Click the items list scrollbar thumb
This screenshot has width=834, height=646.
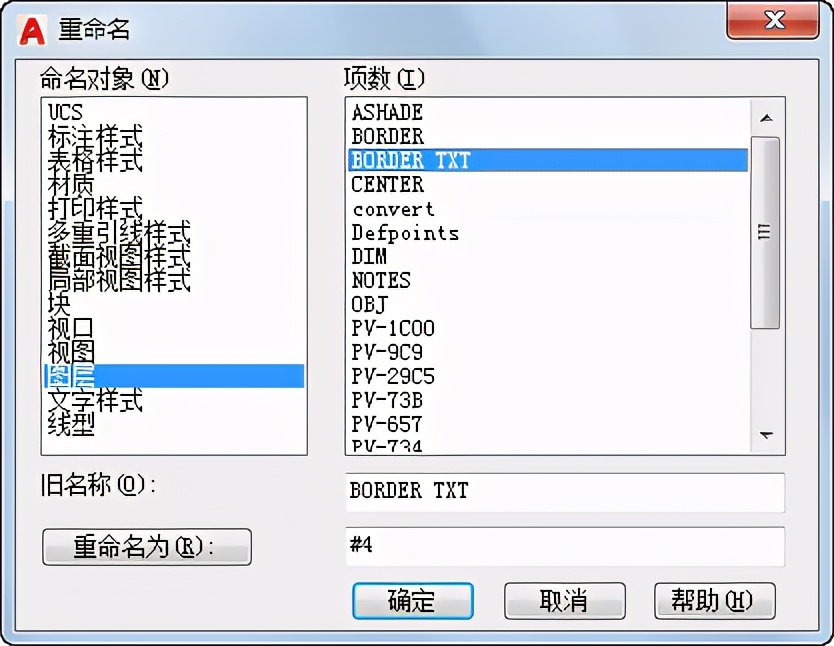point(765,233)
